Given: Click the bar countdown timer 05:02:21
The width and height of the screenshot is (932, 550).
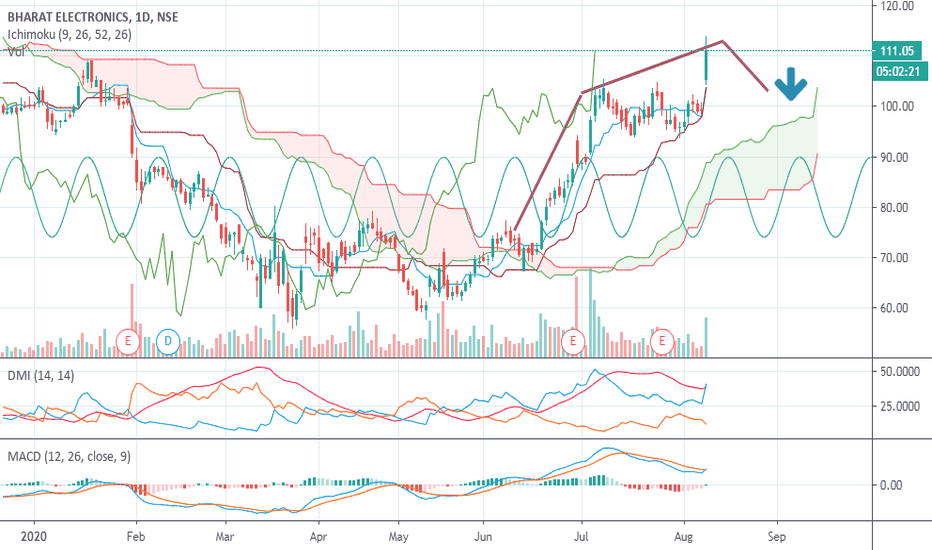Looking at the screenshot, I should click(x=901, y=72).
